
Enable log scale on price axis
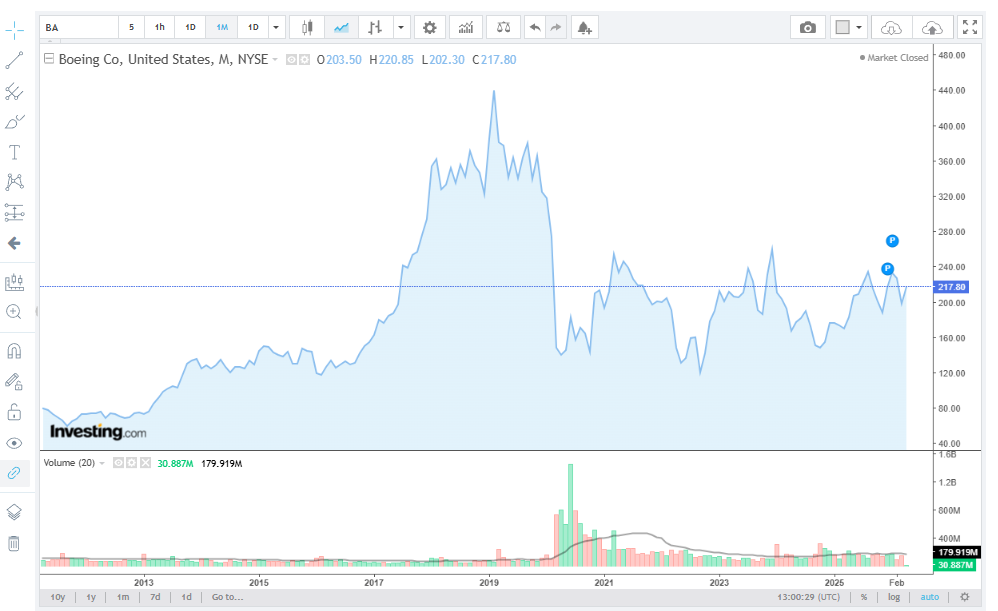893,597
